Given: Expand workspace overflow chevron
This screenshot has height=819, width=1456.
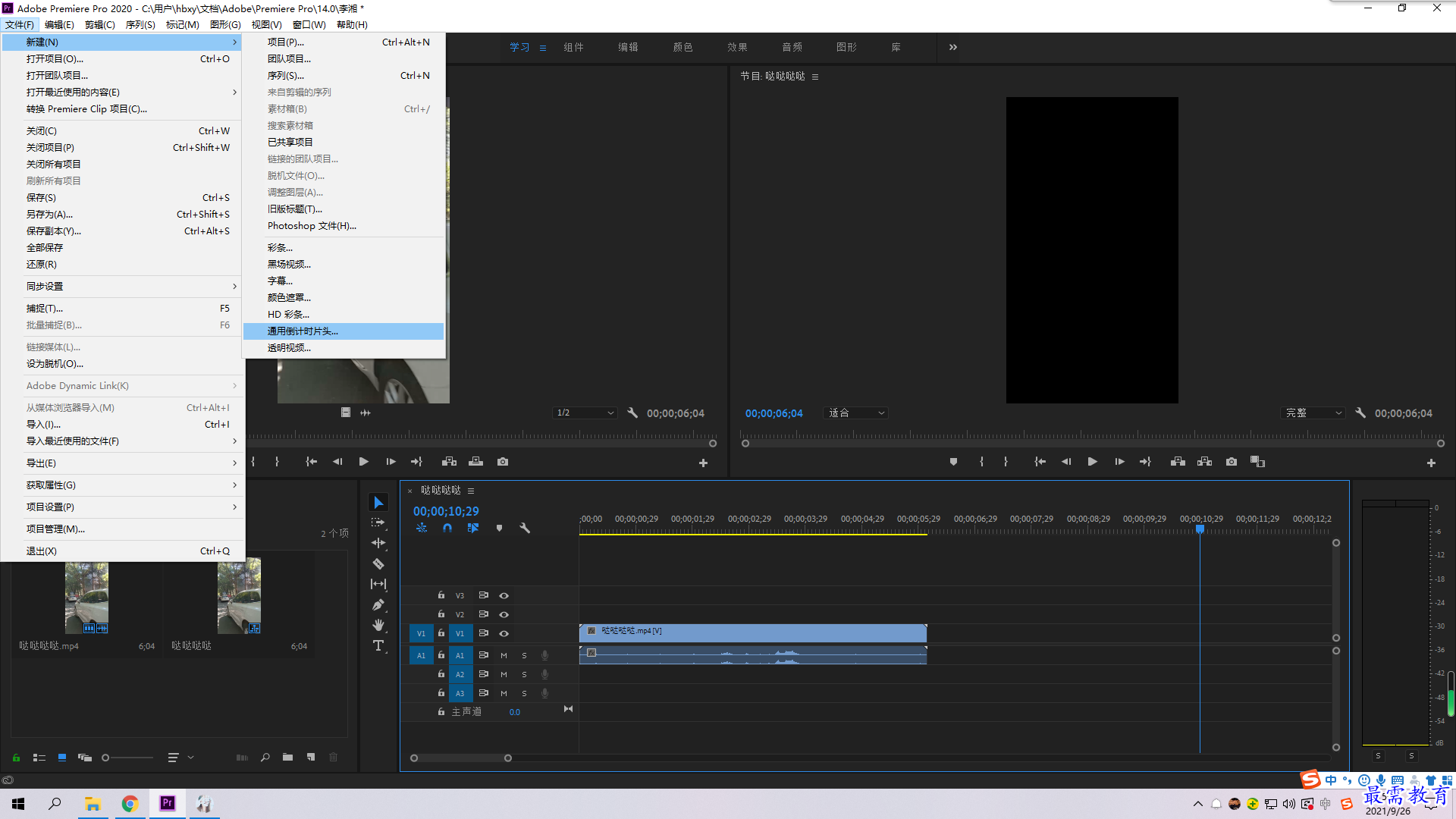Looking at the screenshot, I should pyautogui.click(x=952, y=47).
